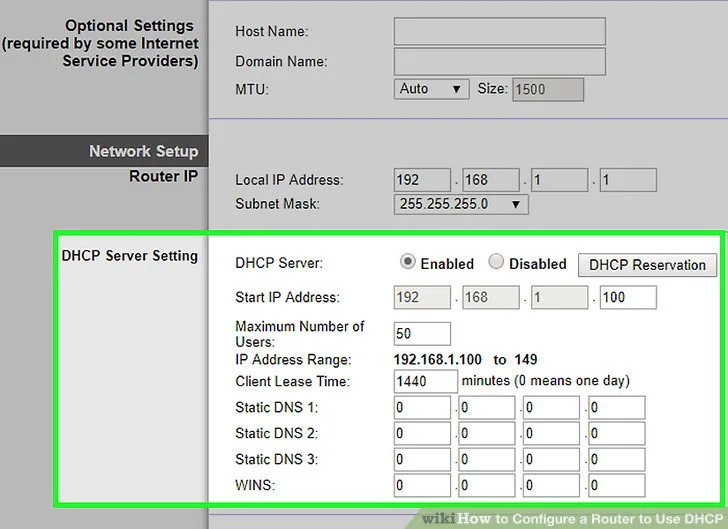Click Static DNS 3 second octet field
This screenshot has width=728, height=529.
coord(487,459)
